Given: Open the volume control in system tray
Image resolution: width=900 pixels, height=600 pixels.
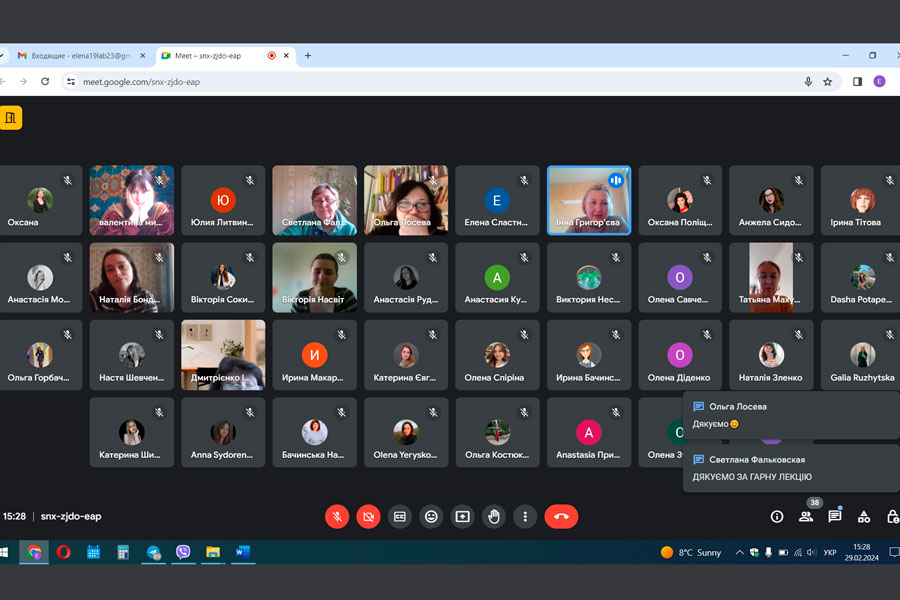Looking at the screenshot, I should 812,552.
